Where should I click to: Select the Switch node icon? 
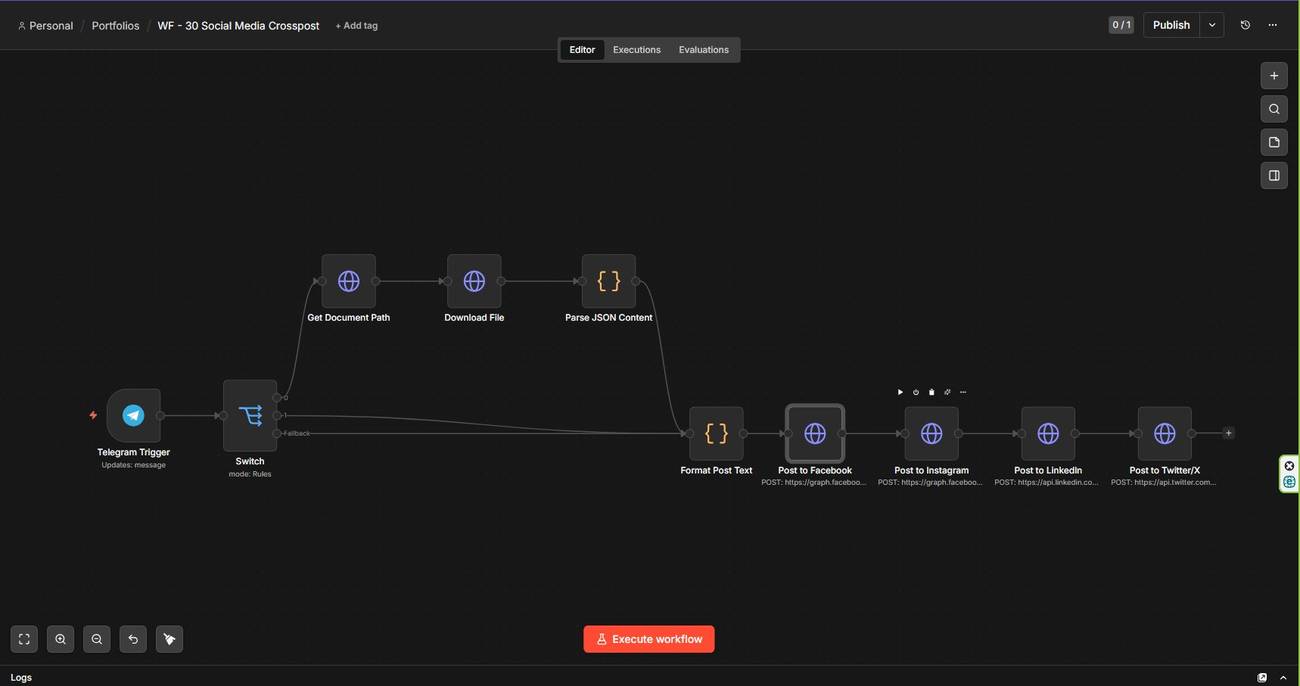click(250, 415)
